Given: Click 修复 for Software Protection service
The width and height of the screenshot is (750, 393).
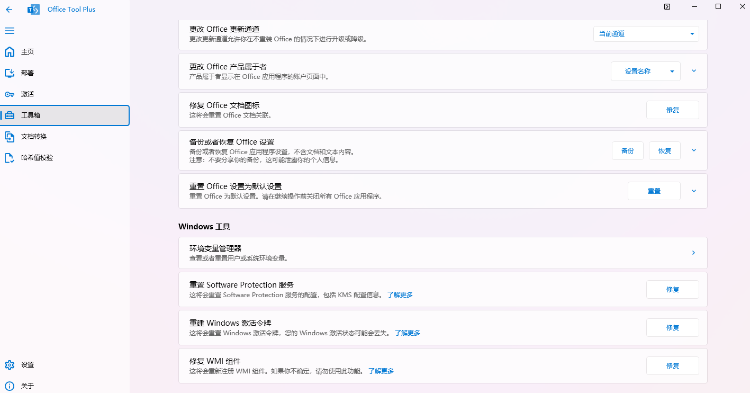Looking at the screenshot, I should 673,289.
